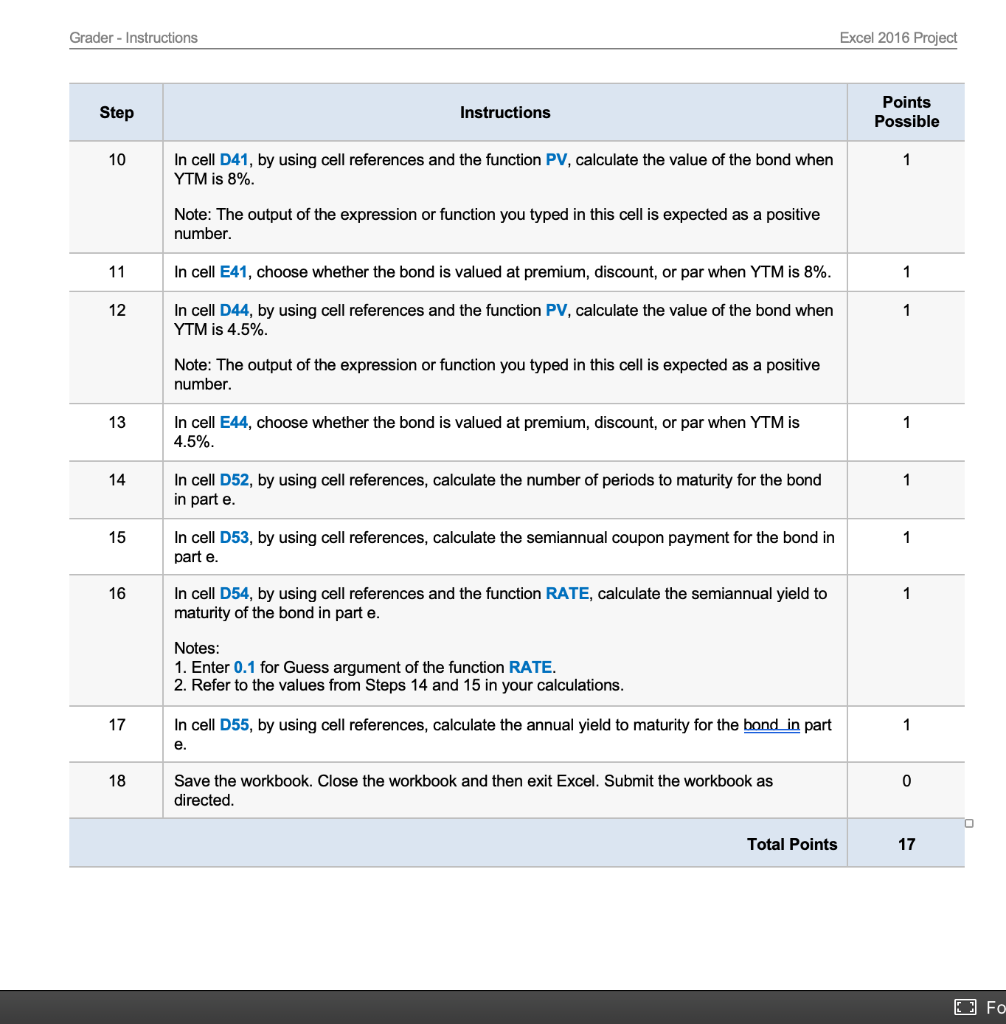Click the fullscreen icon in the bottom bar
Image resolution: width=1006 pixels, height=1024 pixels.
964,1007
